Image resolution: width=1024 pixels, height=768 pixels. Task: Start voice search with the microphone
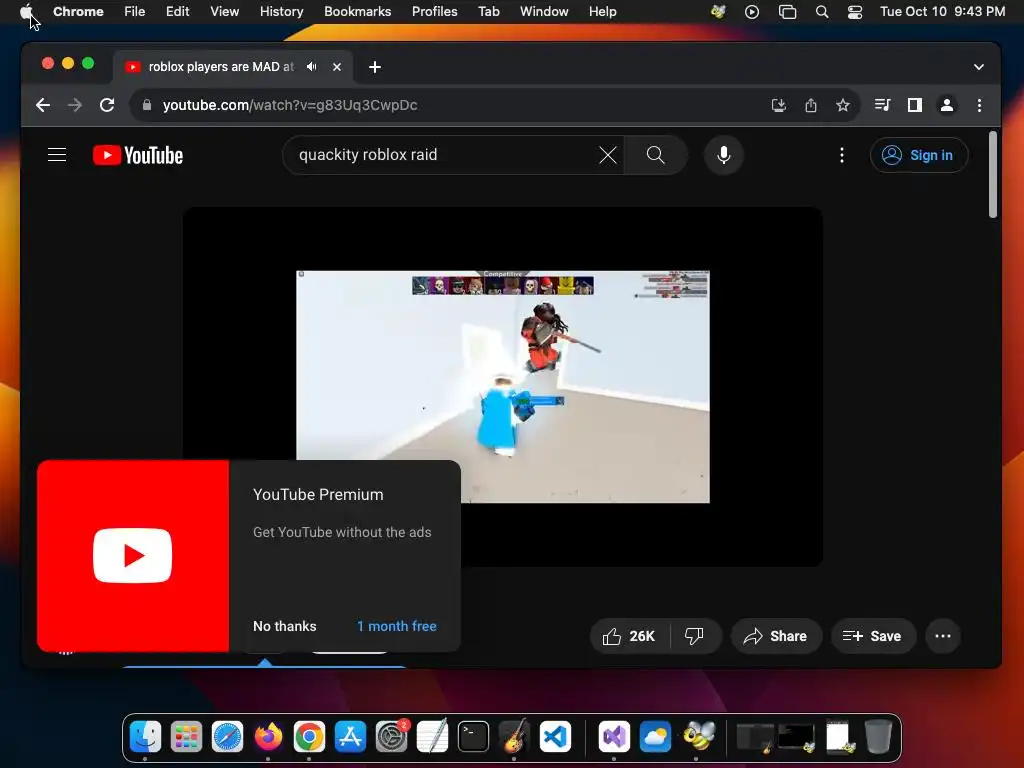pyautogui.click(x=724, y=155)
